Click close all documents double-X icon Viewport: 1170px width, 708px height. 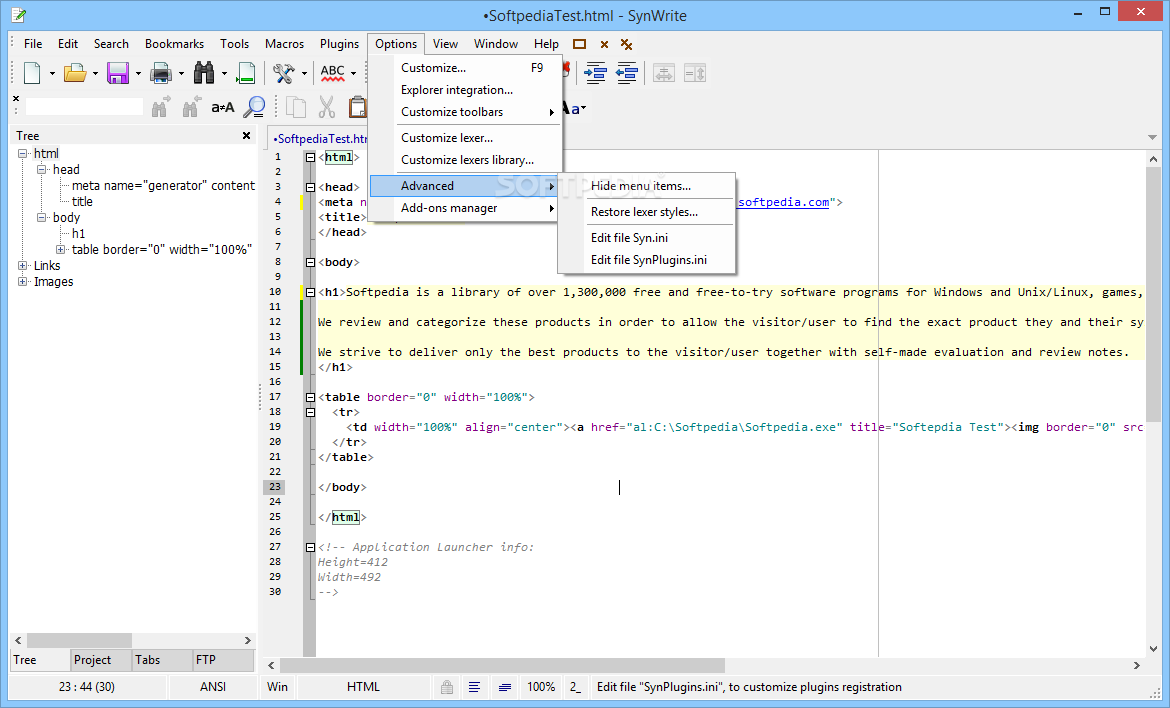pos(627,45)
